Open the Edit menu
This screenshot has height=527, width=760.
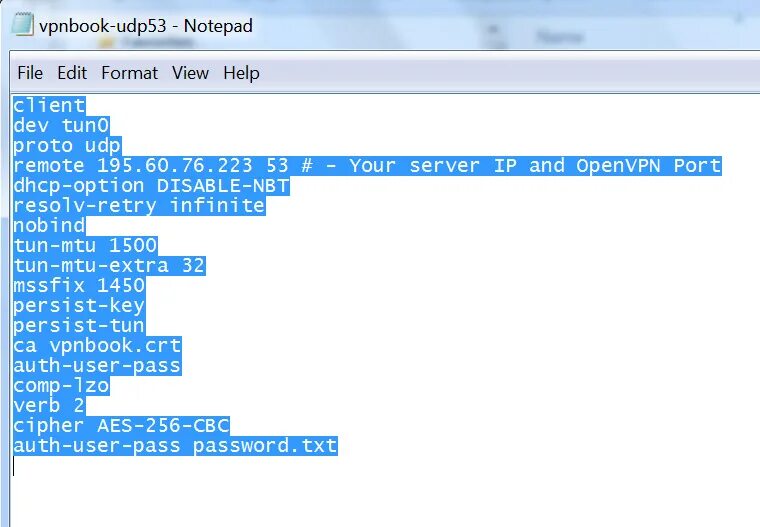point(72,73)
